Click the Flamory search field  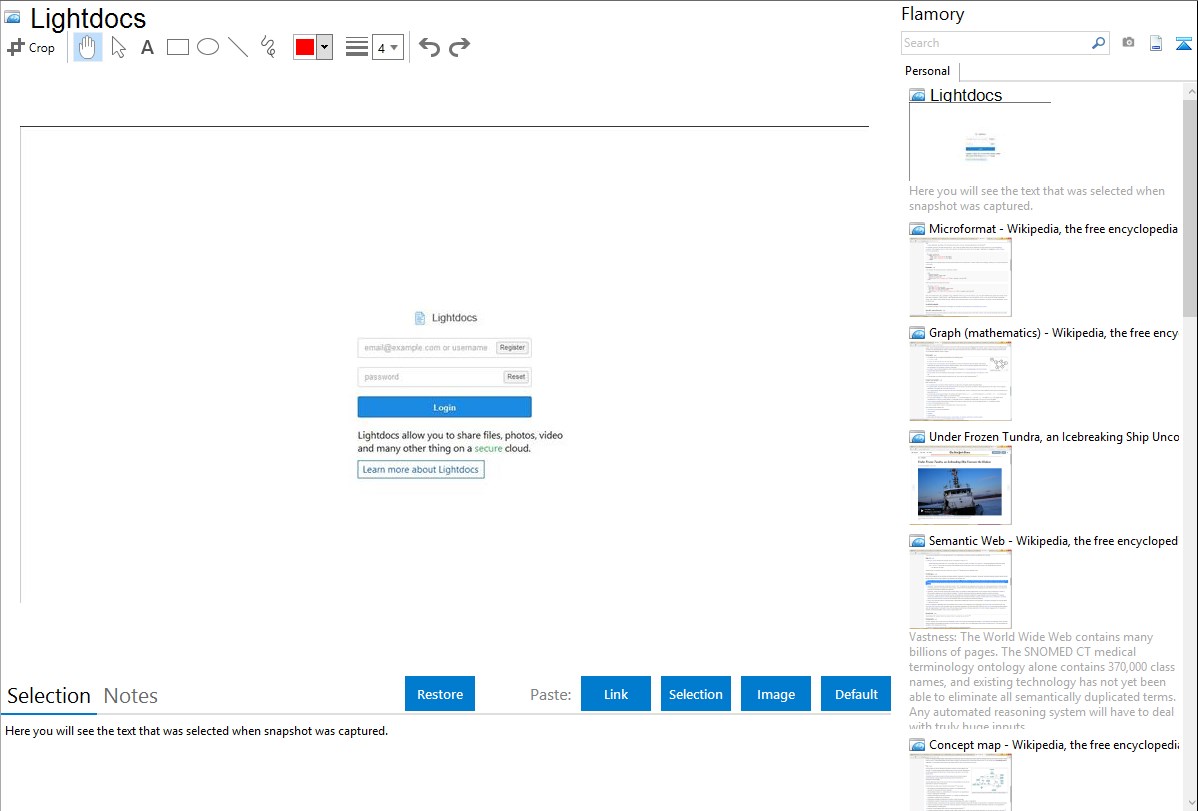tap(996, 43)
